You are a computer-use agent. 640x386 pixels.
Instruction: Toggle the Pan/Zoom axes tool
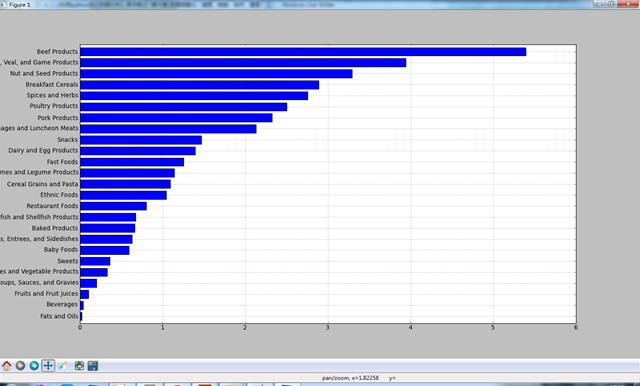pos(48,366)
